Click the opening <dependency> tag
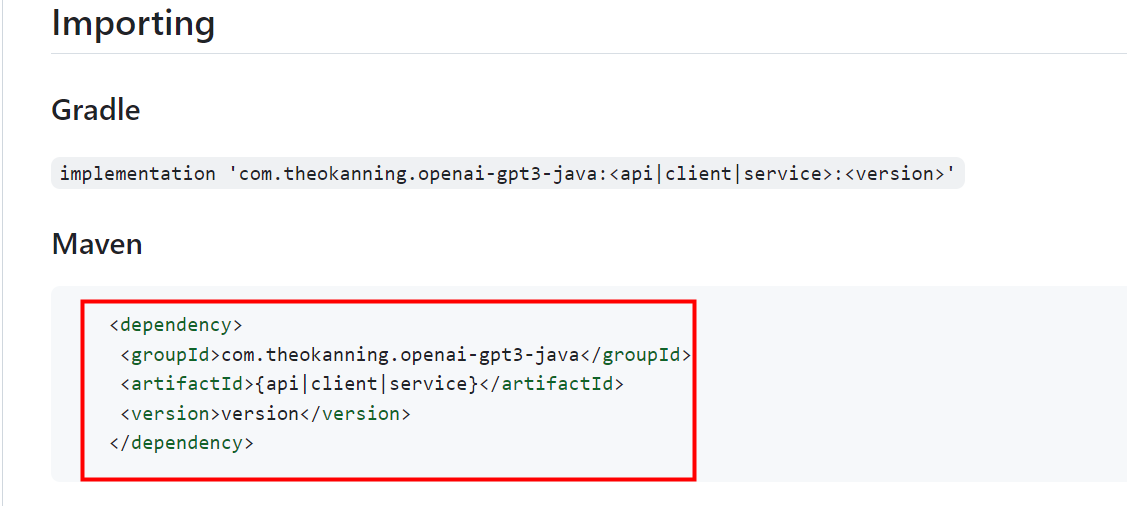 [x=176, y=325]
